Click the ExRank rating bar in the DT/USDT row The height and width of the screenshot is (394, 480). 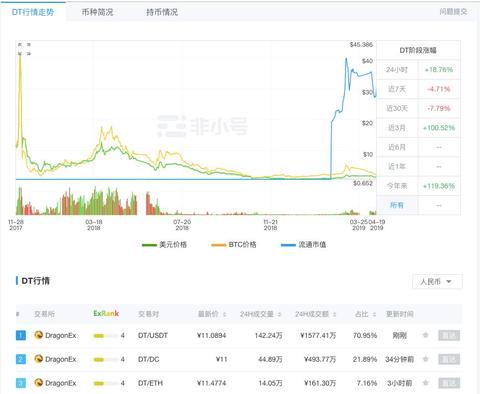tap(105, 336)
